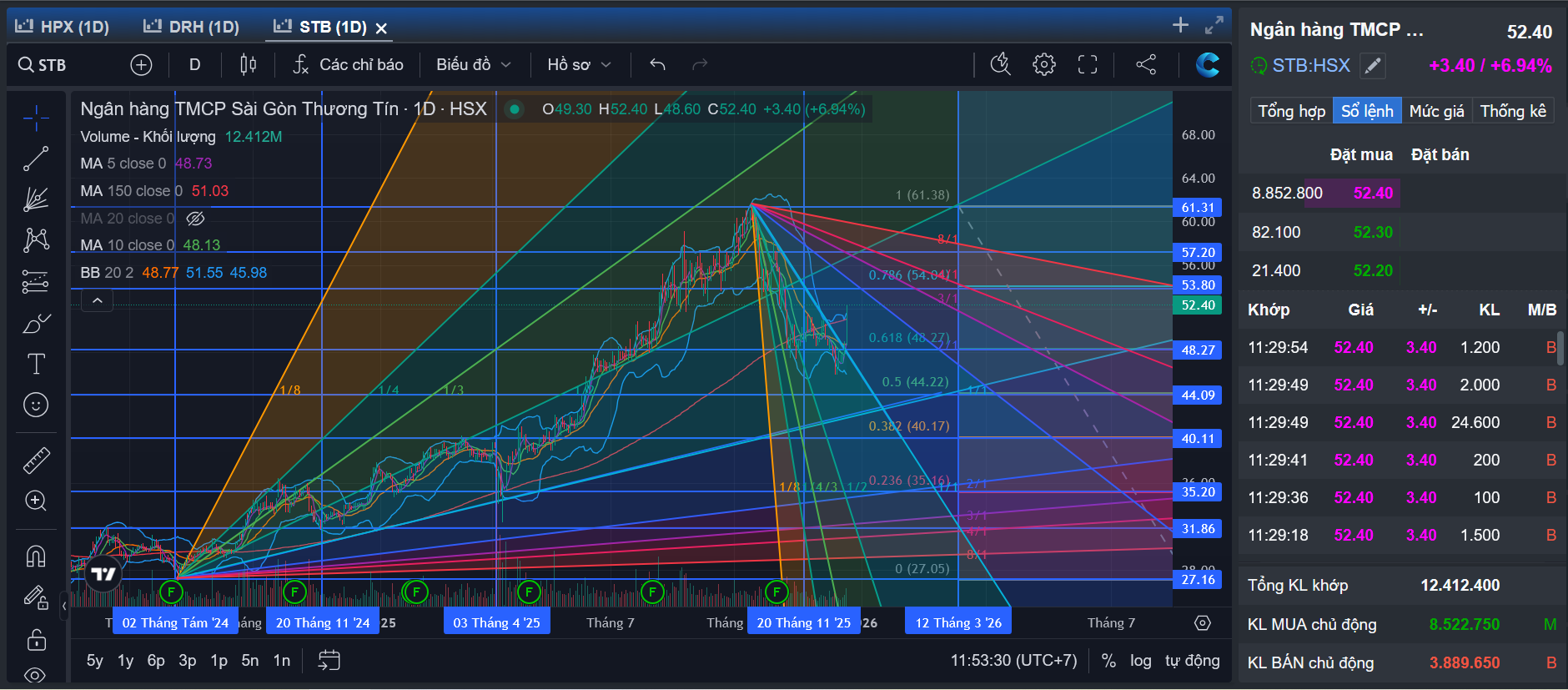Open the Thống kê tab
The image size is (1568, 690).
(x=1513, y=111)
